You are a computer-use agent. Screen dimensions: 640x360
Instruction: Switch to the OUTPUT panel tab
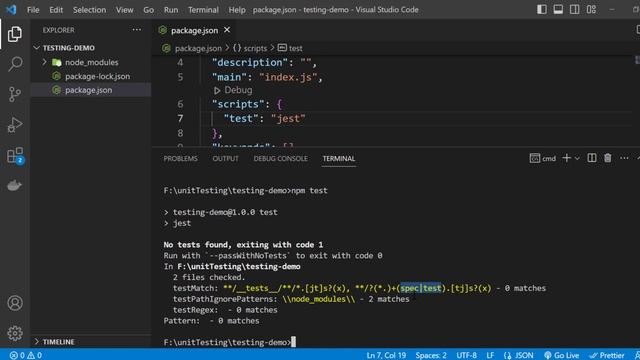[225, 158]
